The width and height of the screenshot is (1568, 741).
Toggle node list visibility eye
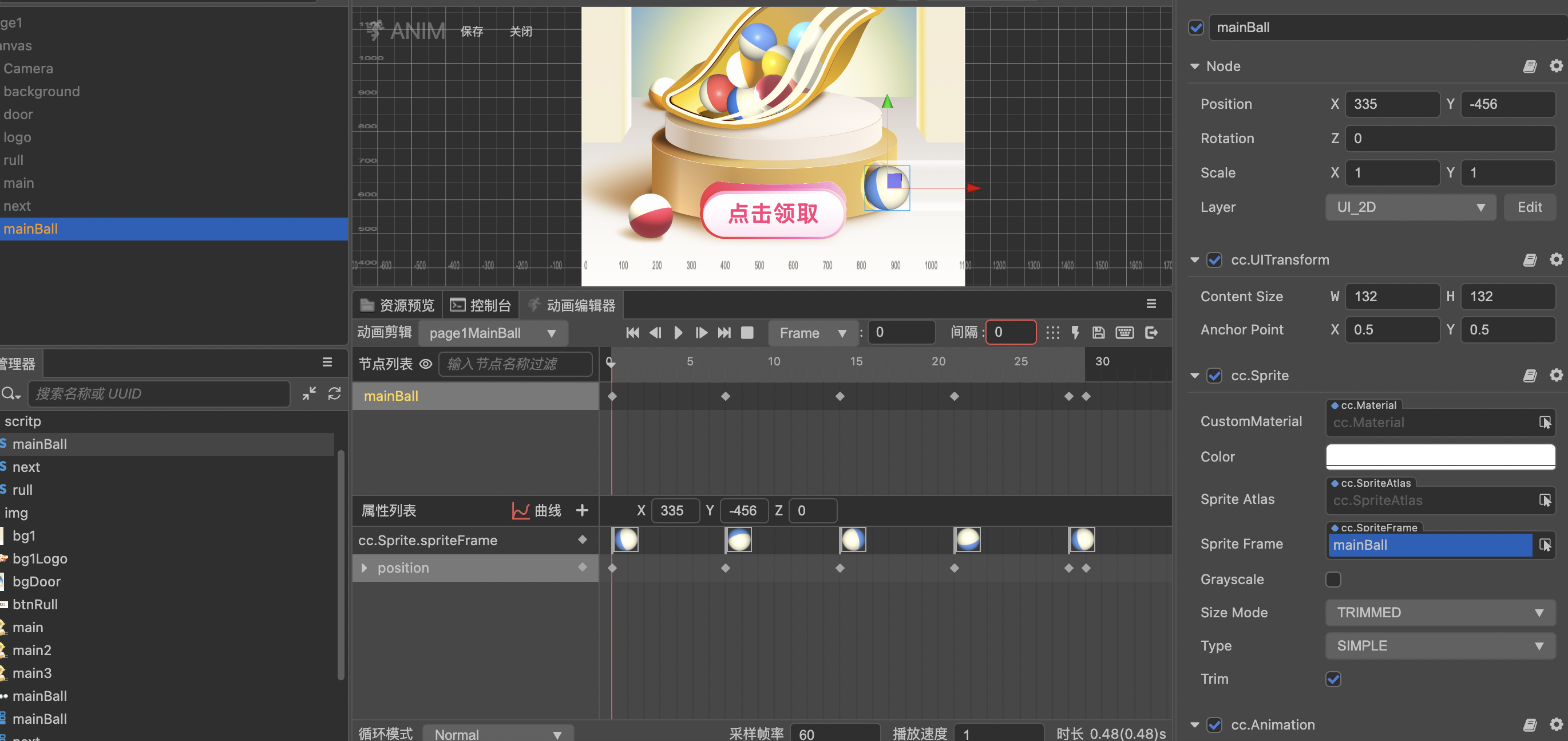coord(426,364)
